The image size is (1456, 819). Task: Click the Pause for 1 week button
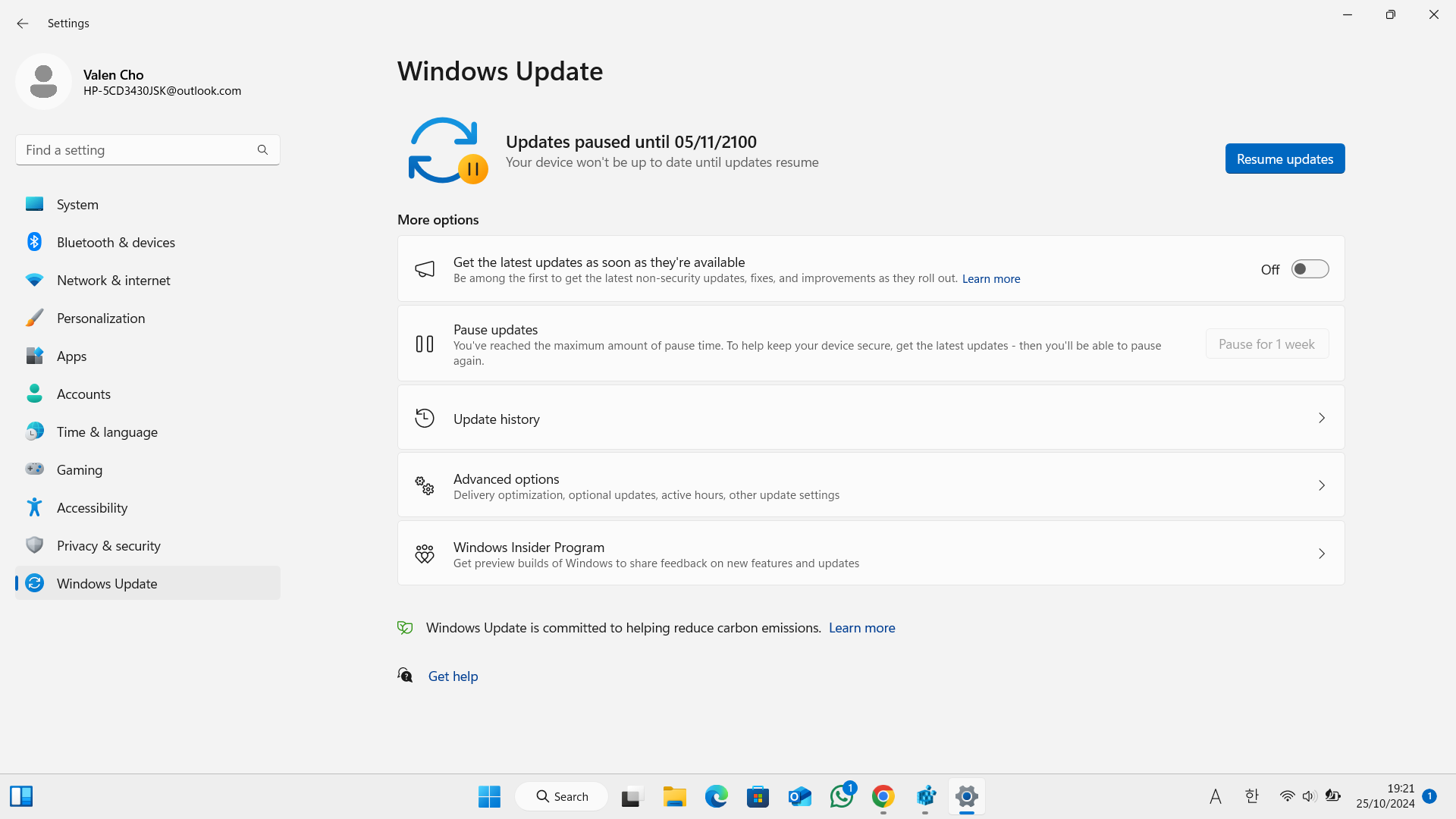(1266, 344)
